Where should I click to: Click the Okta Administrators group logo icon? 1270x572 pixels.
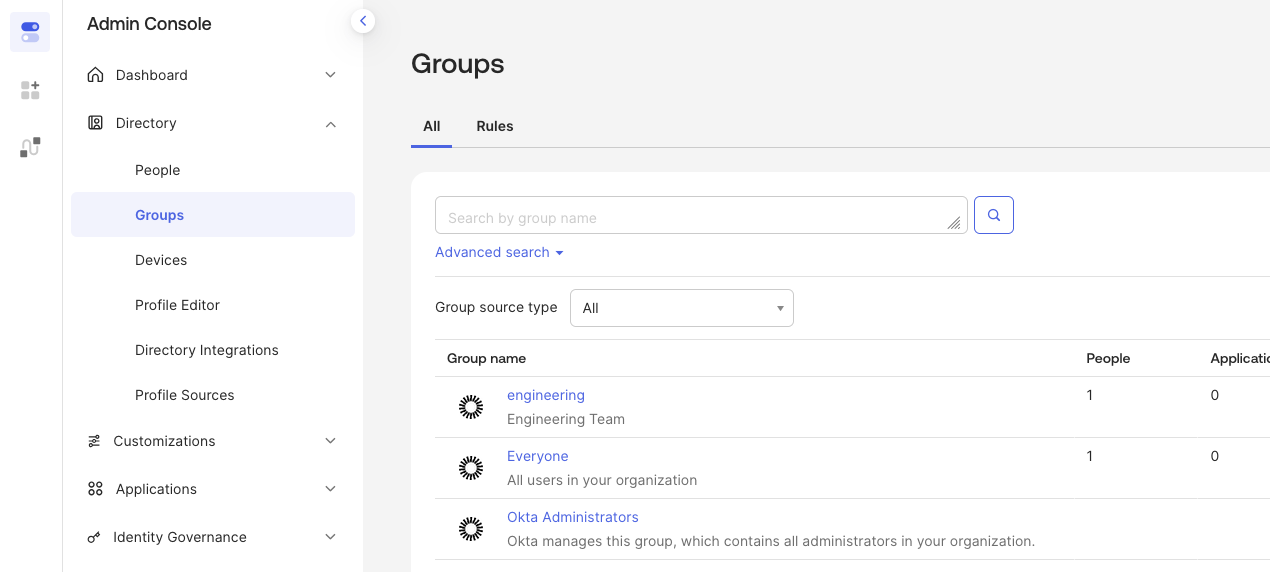coord(471,529)
